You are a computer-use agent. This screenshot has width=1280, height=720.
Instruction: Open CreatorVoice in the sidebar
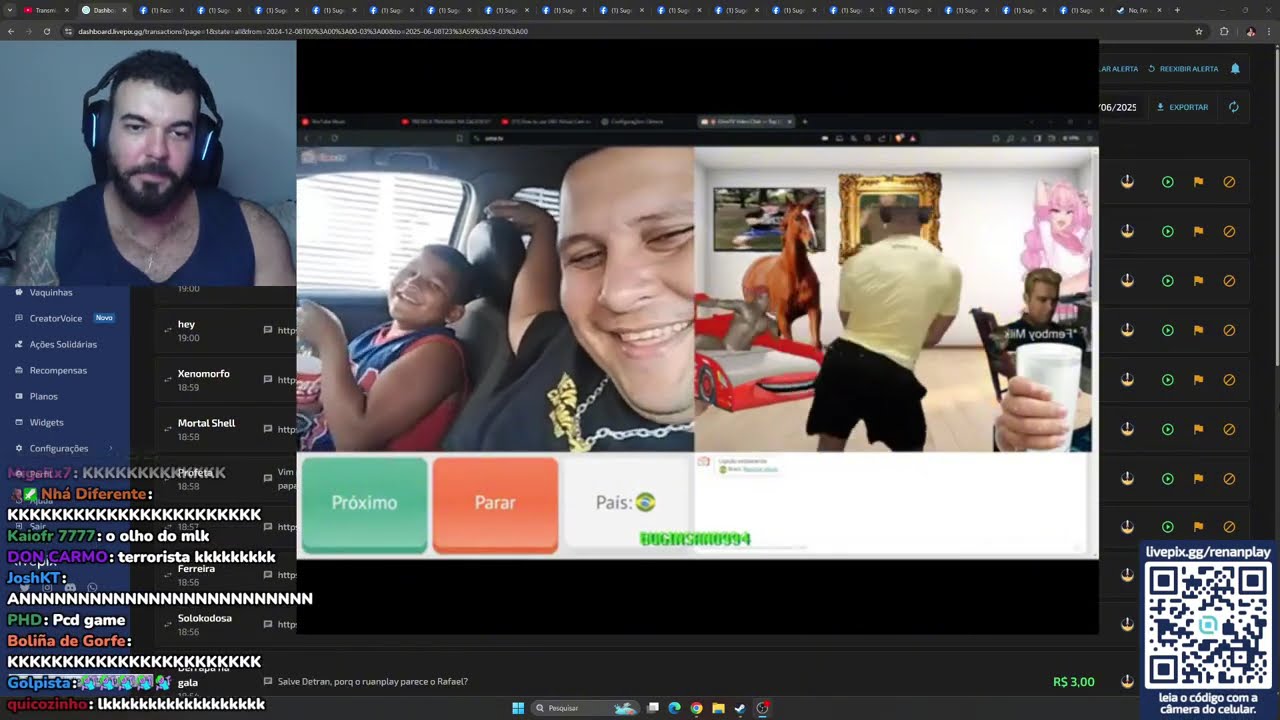pyautogui.click(x=56, y=318)
